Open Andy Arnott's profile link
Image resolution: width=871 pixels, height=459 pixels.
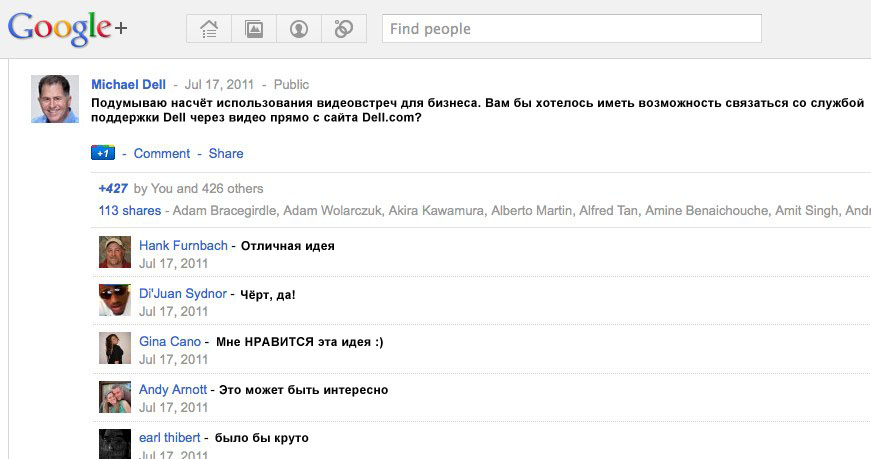pyautogui.click(x=173, y=390)
